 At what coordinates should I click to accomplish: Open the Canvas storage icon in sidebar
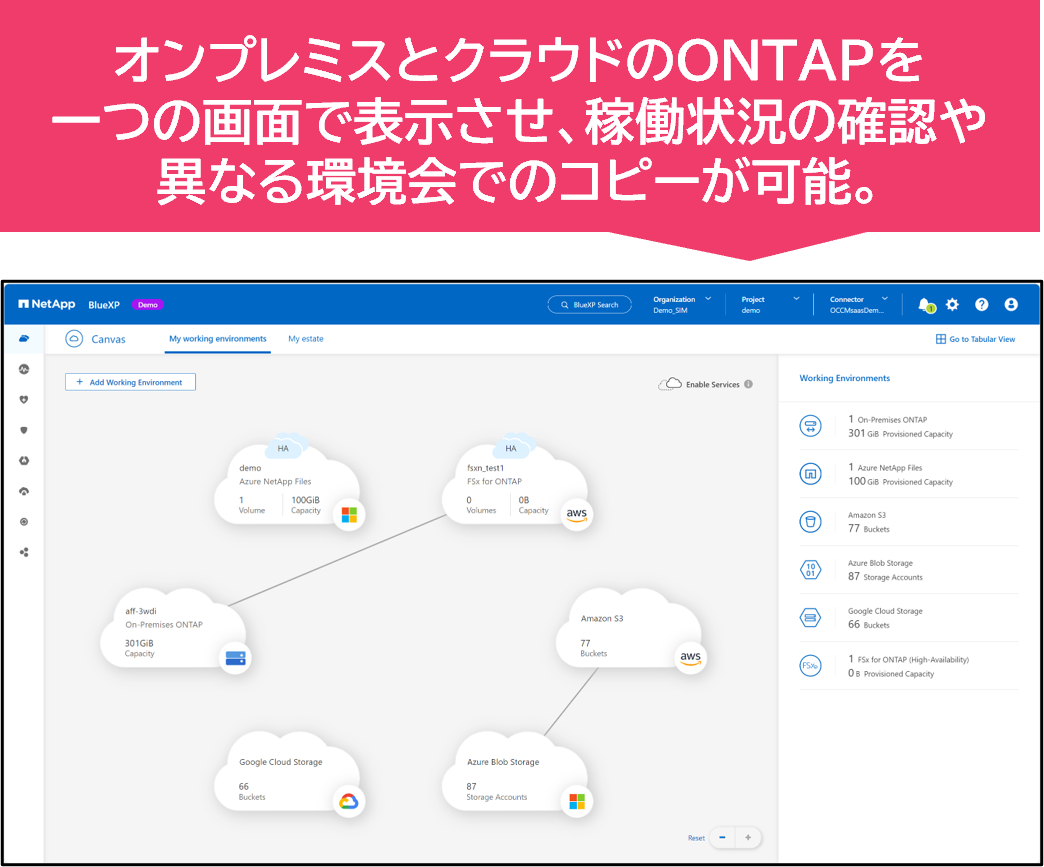(x=24, y=338)
